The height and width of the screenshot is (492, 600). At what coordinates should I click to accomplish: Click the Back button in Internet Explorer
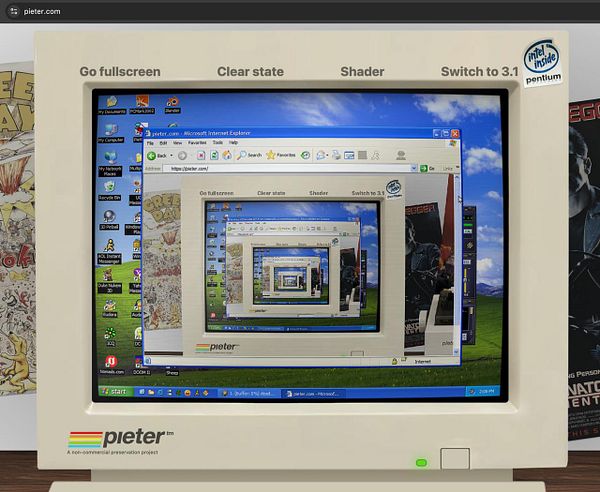click(157, 156)
